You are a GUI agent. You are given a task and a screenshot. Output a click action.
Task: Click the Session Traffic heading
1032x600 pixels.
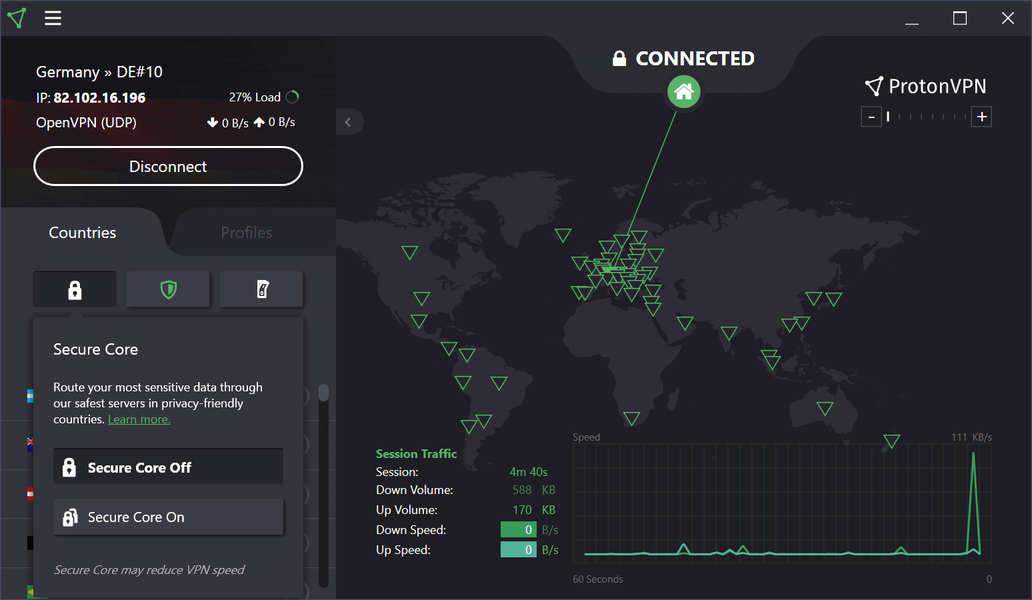coord(416,453)
